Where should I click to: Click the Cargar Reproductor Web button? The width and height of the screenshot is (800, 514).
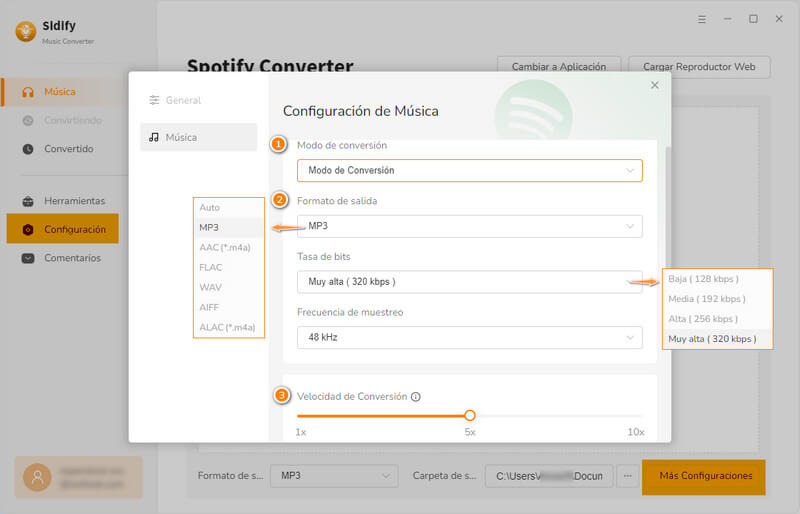point(699,67)
